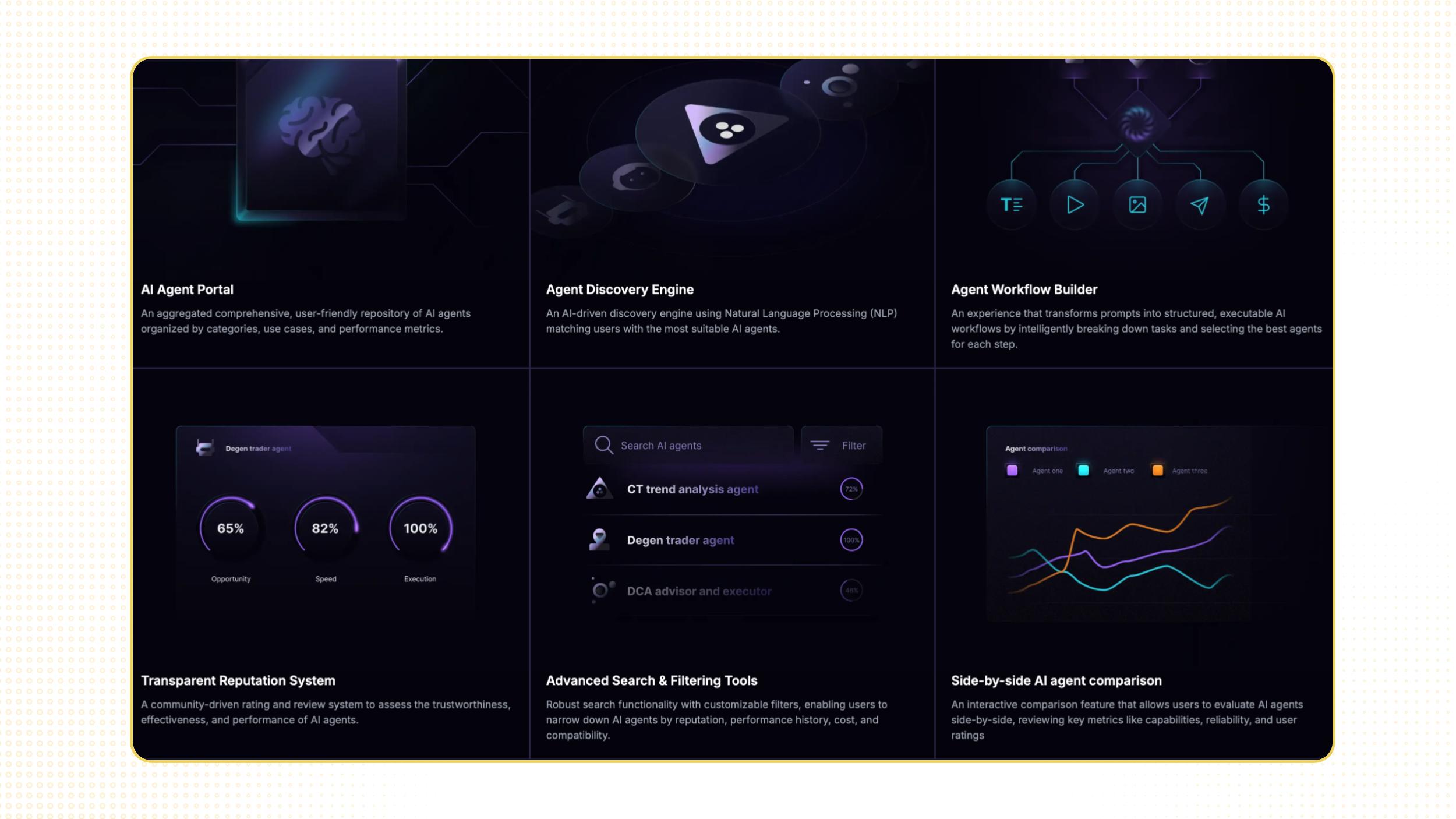This screenshot has width=1456, height=819.
Task: Click the Search AI agents field
Action: [x=688, y=445]
